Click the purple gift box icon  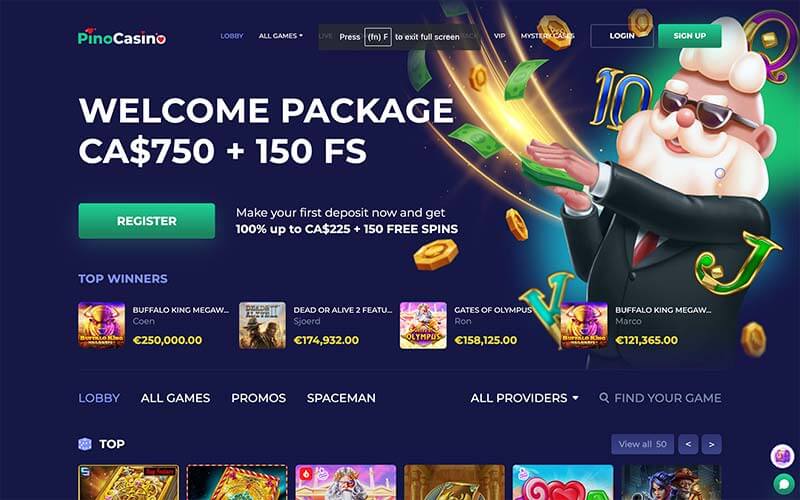pyautogui.click(x=782, y=456)
